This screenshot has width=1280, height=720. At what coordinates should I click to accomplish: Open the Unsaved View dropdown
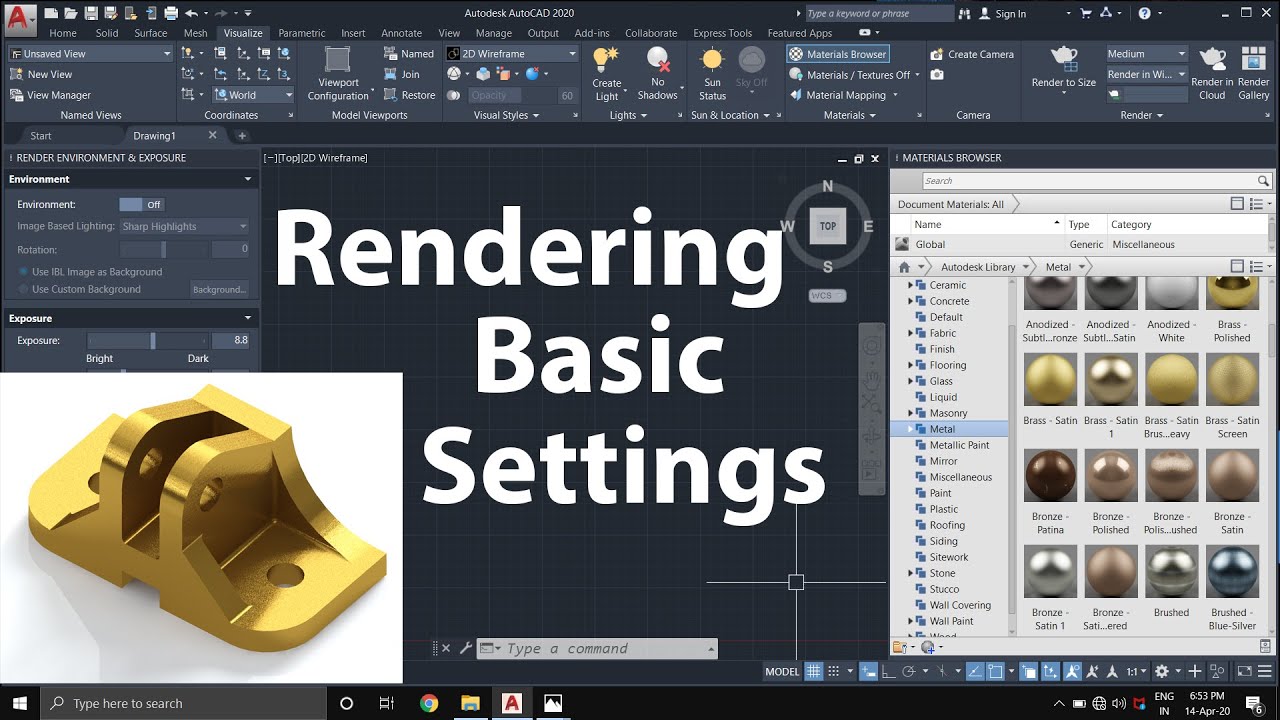[91, 54]
